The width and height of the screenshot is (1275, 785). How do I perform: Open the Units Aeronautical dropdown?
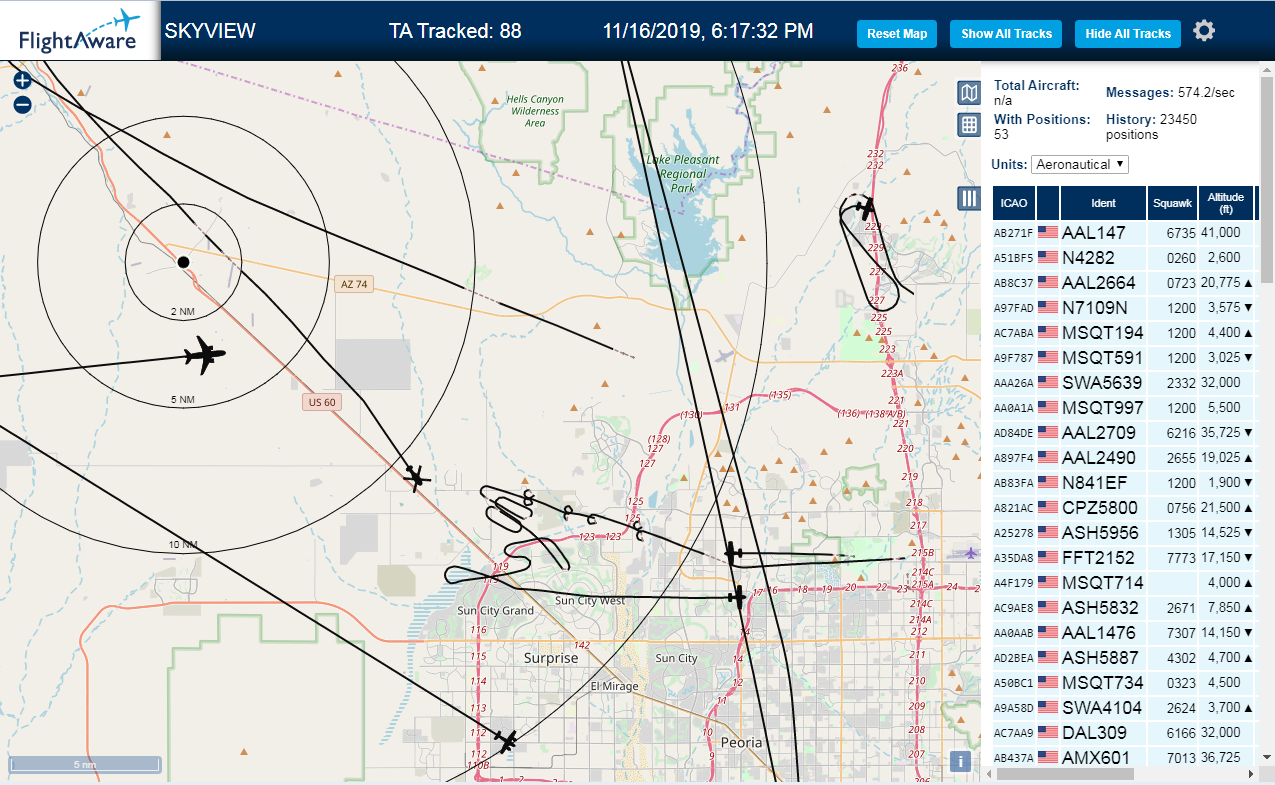click(1080, 164)
